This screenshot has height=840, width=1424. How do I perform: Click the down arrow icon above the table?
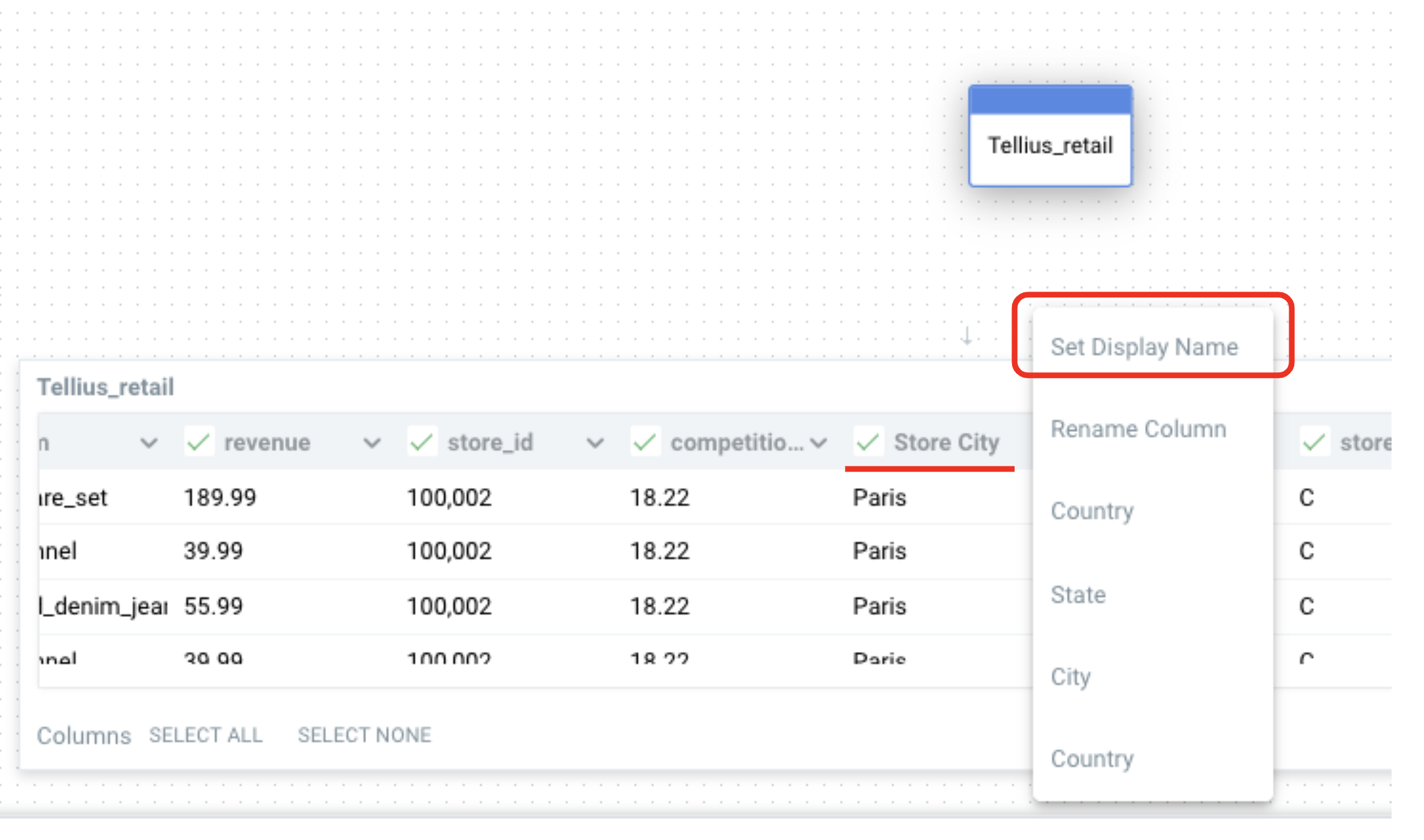click(x=966, y=335)
